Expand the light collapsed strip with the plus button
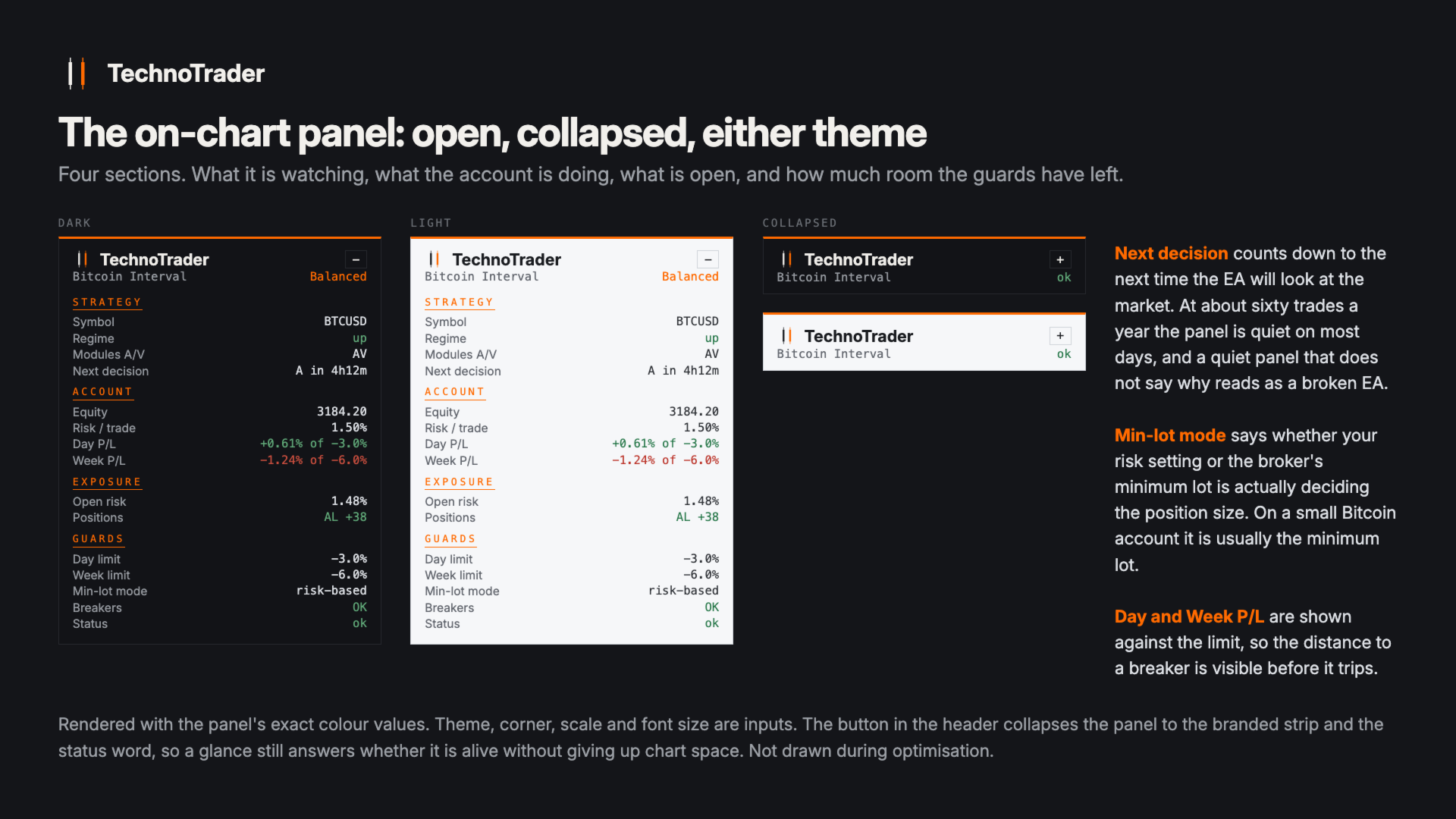Screen dimensions: 1456x819 point(1060,336)
